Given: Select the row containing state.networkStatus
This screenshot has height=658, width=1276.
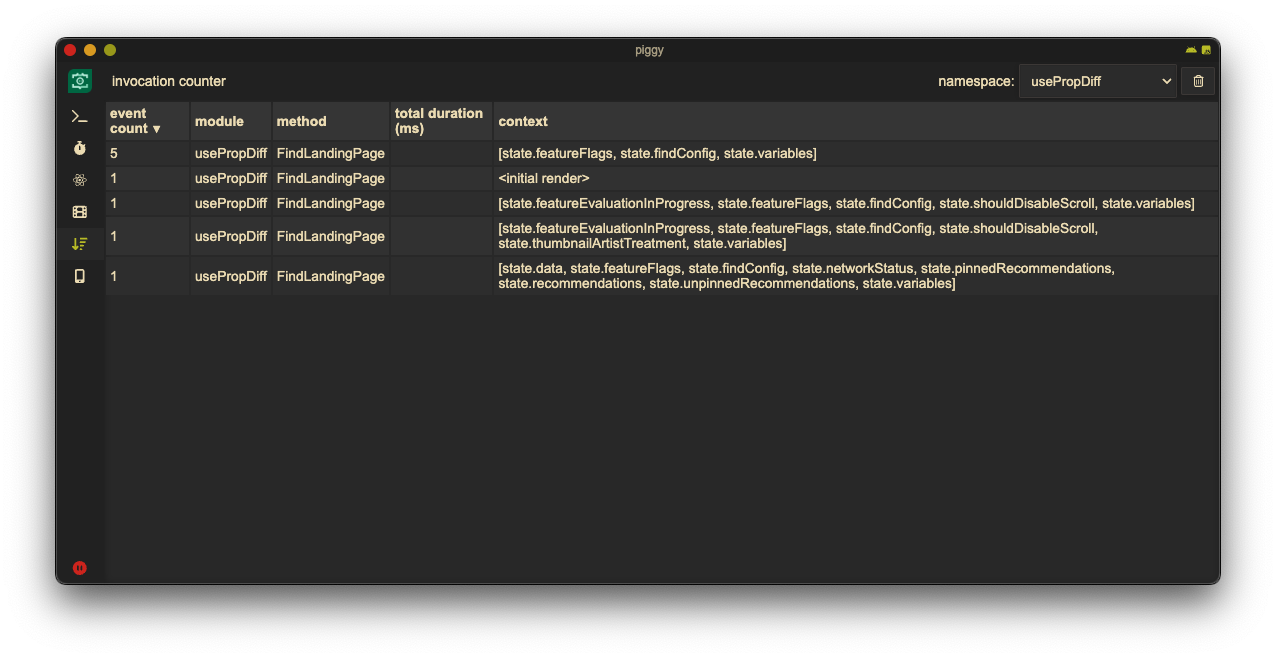Looking at the screenshot, I should tap(806, 276).
